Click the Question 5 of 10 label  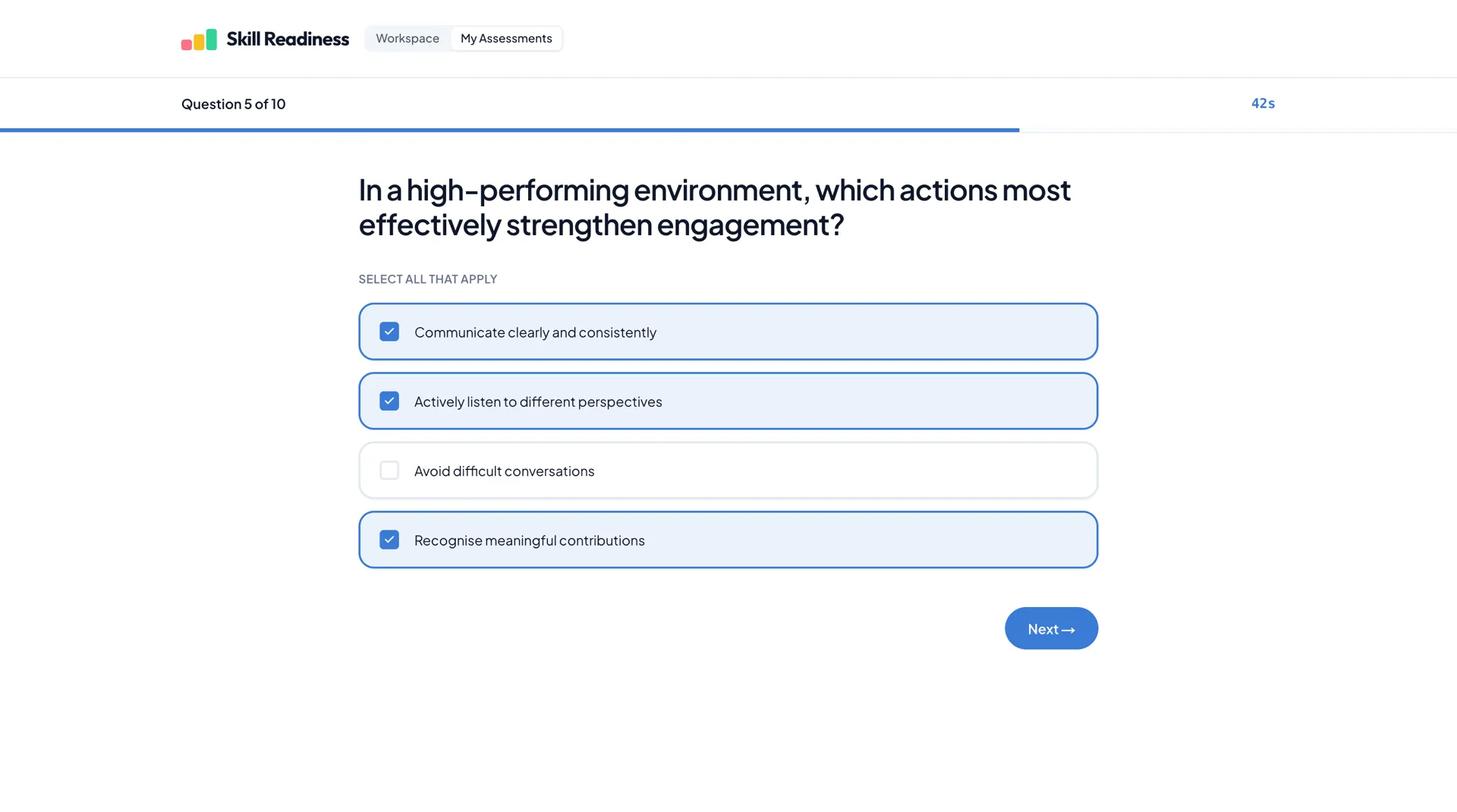233,104
